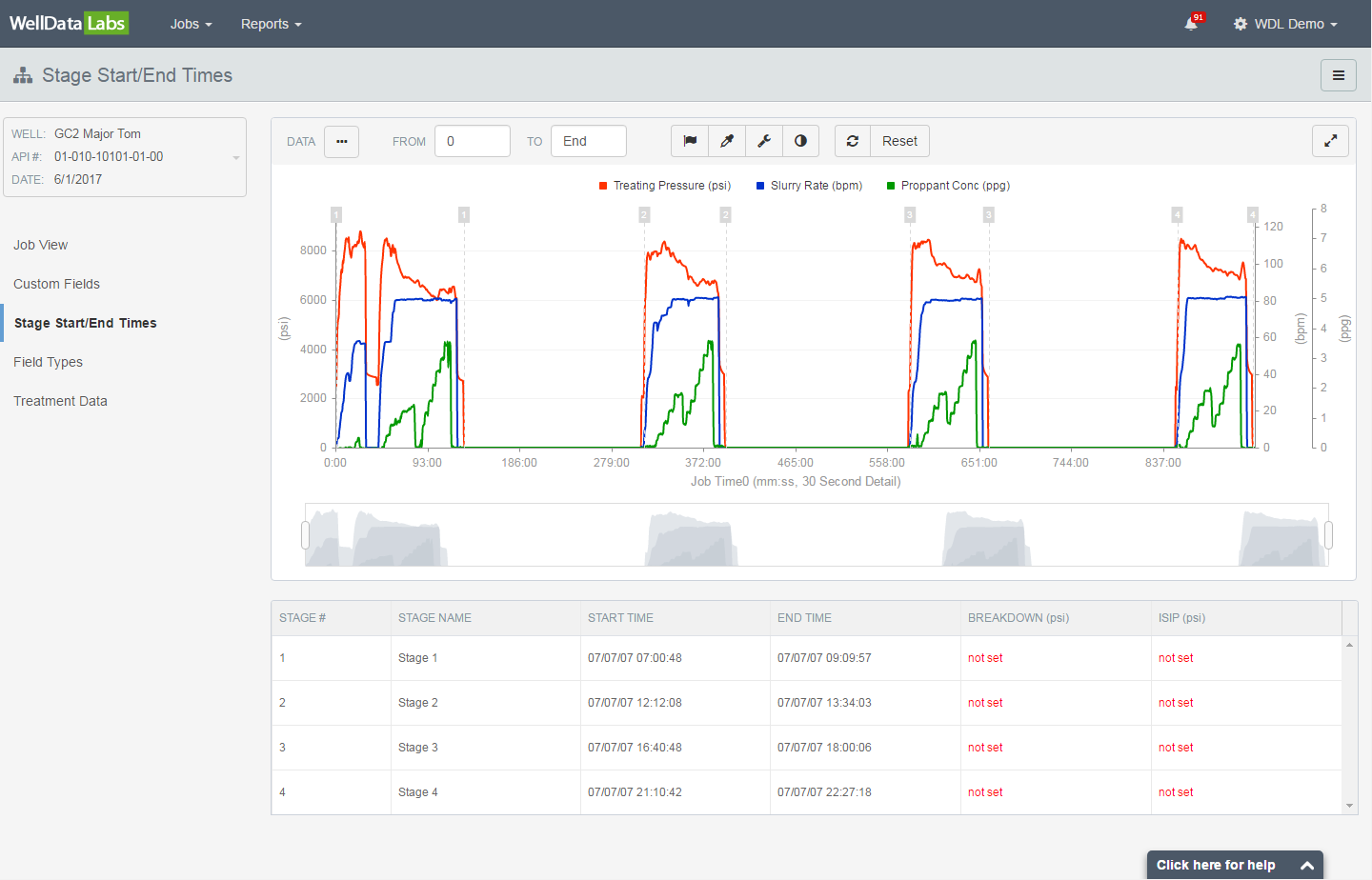Toggle the contrast half-circle tool
Screen dimensions: 1372x880
[x=801, y=141]
